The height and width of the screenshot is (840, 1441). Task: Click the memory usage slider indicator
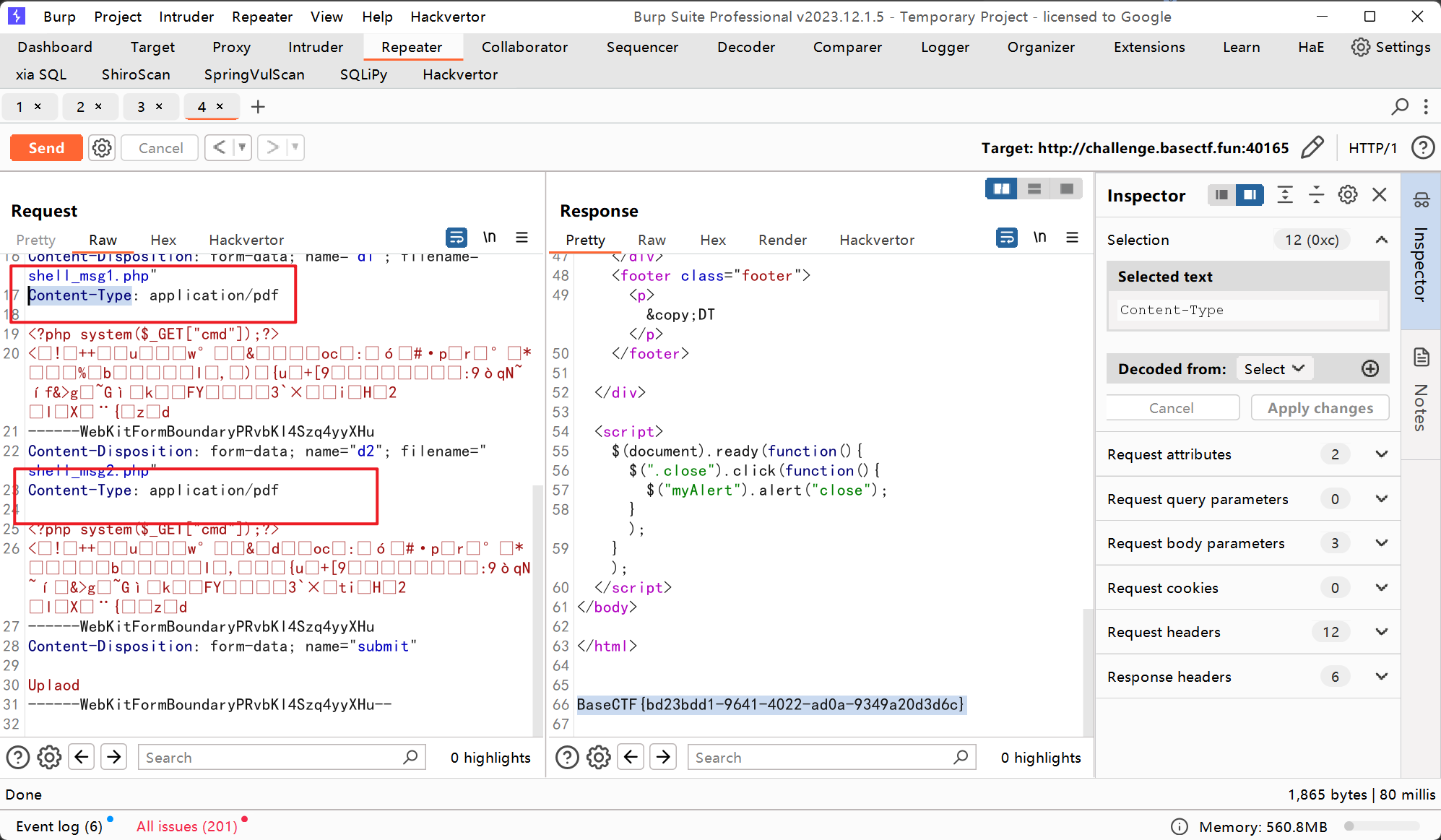[x=1381, y=826]
